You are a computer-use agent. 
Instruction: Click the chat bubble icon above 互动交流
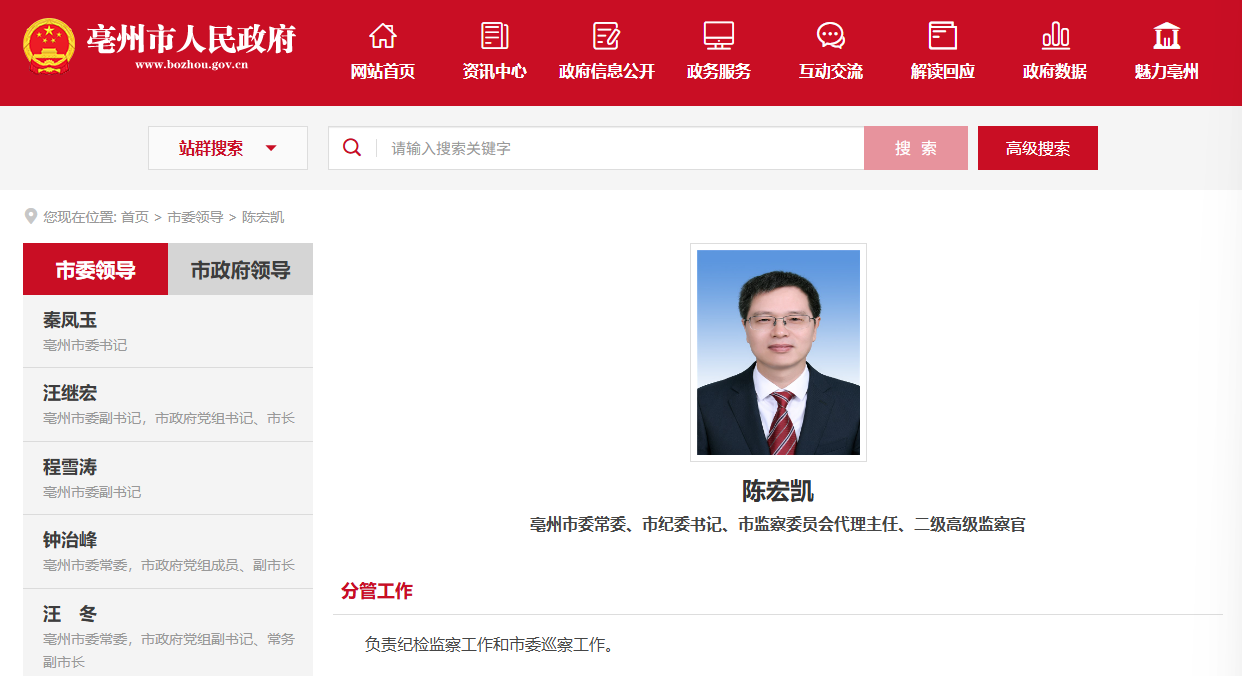click(831, 36)
